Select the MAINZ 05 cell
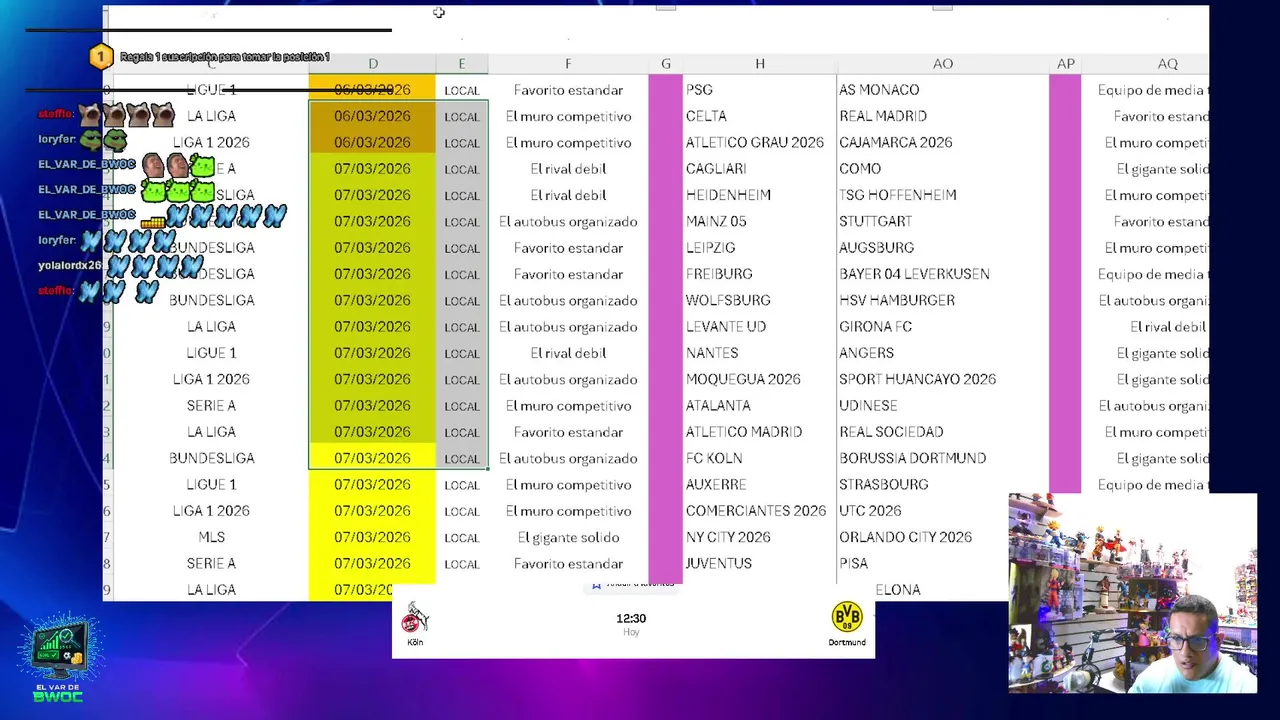Viewport: 1280px width, 720px height. click(760, 221)
